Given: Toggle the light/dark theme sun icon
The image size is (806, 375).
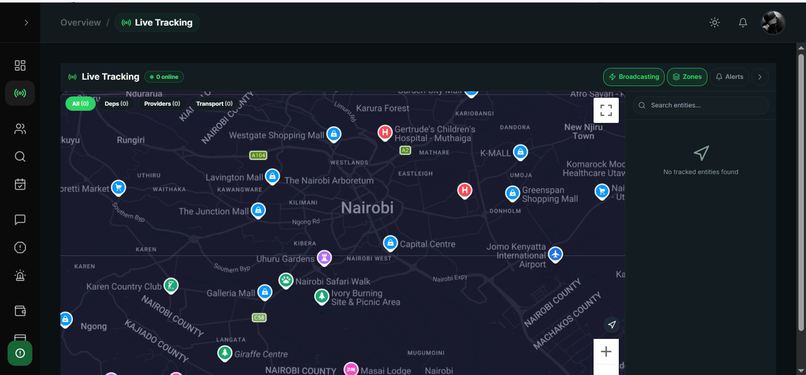Looking at the screenshot, I should 715,23.
